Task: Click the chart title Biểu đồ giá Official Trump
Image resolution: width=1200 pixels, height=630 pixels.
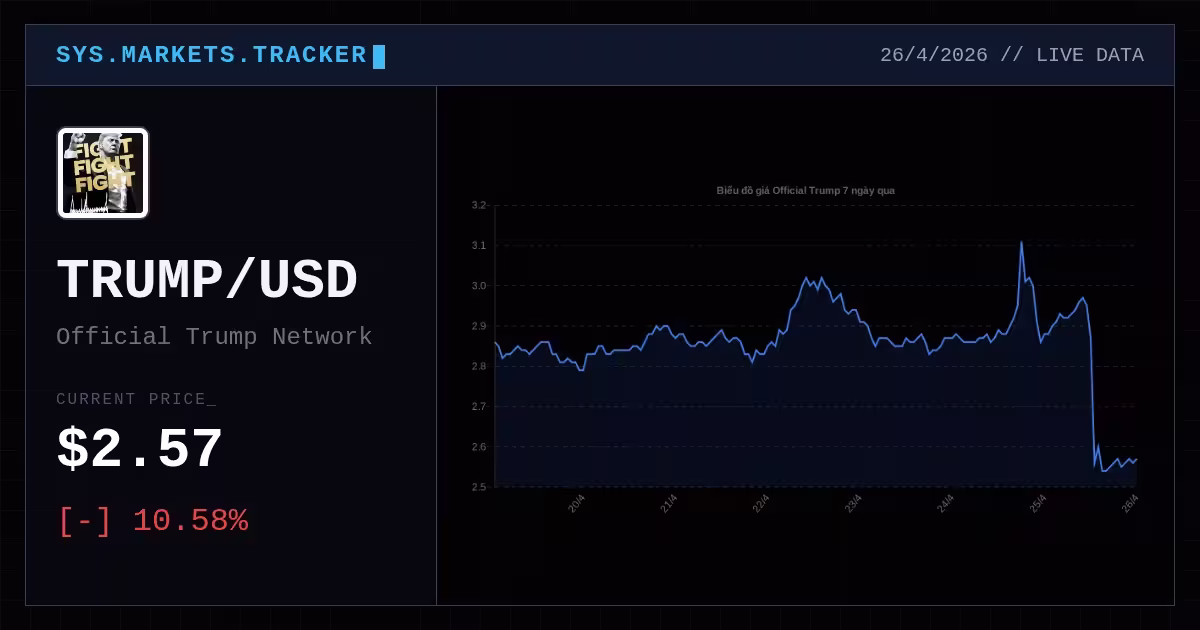Action: [x=812, y=190]
